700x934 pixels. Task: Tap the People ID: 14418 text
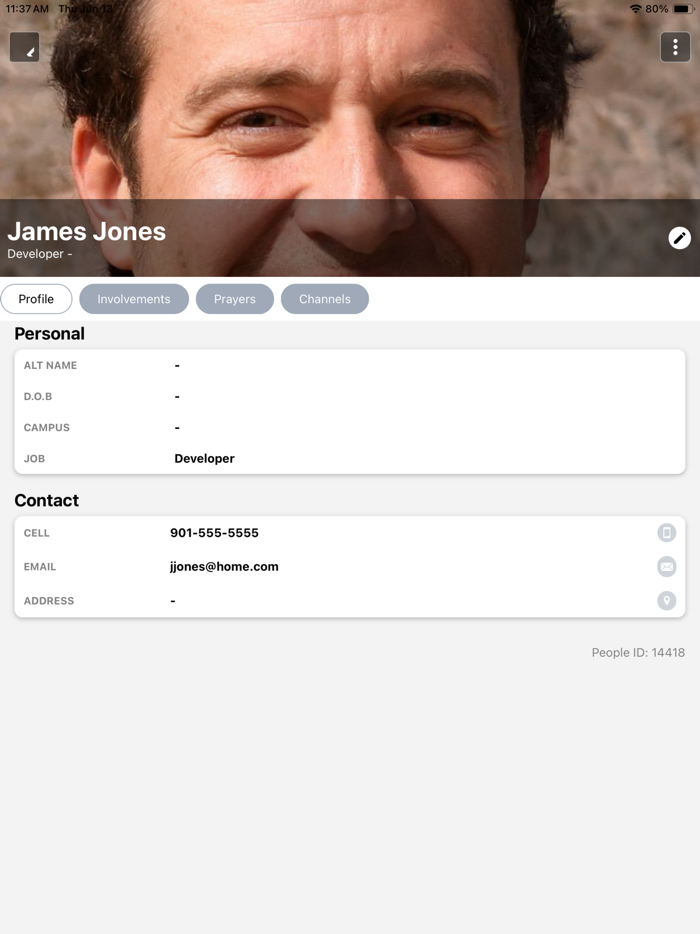(x=638, y=652)
